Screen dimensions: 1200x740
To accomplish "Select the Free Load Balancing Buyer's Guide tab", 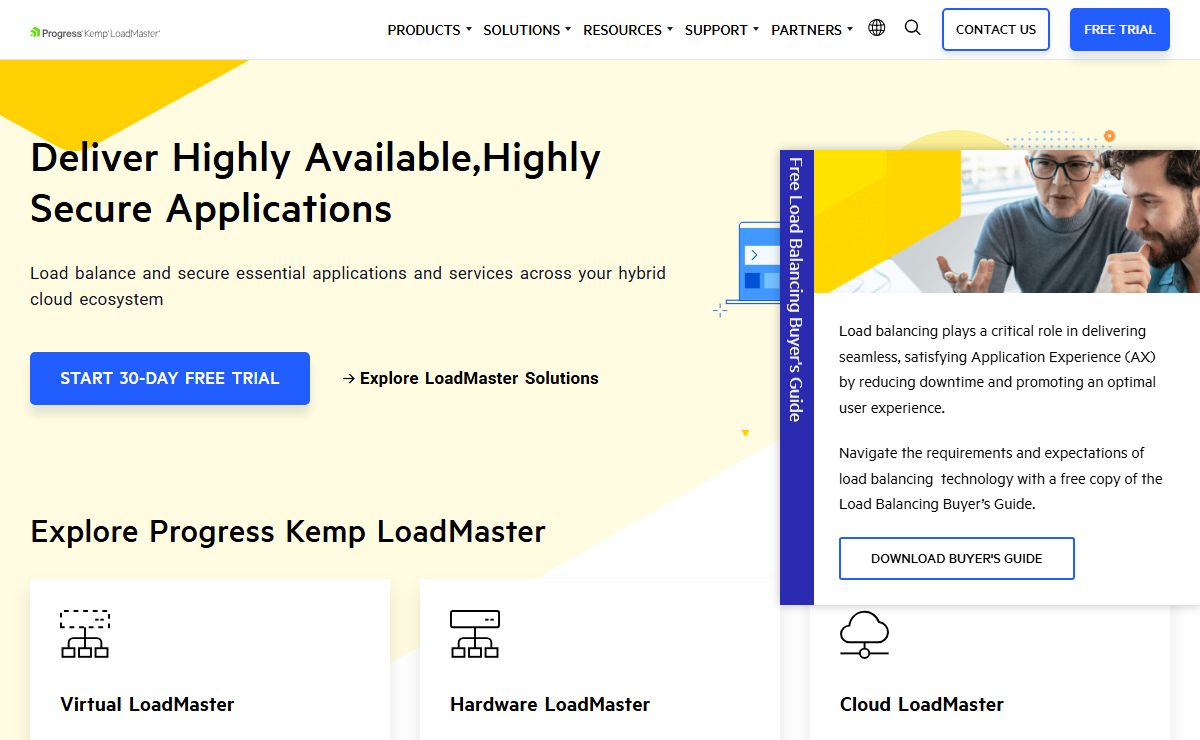I will tap(797, 378).
